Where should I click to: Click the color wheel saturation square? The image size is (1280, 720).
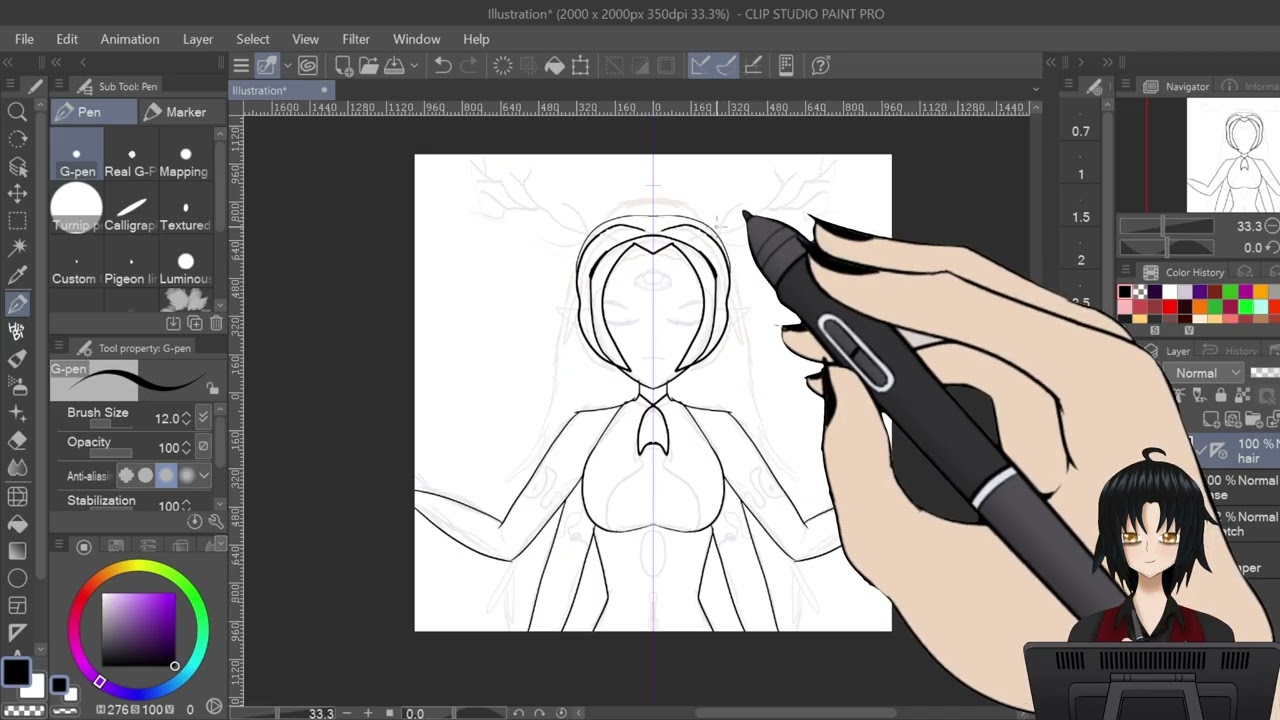click(139, 629)
